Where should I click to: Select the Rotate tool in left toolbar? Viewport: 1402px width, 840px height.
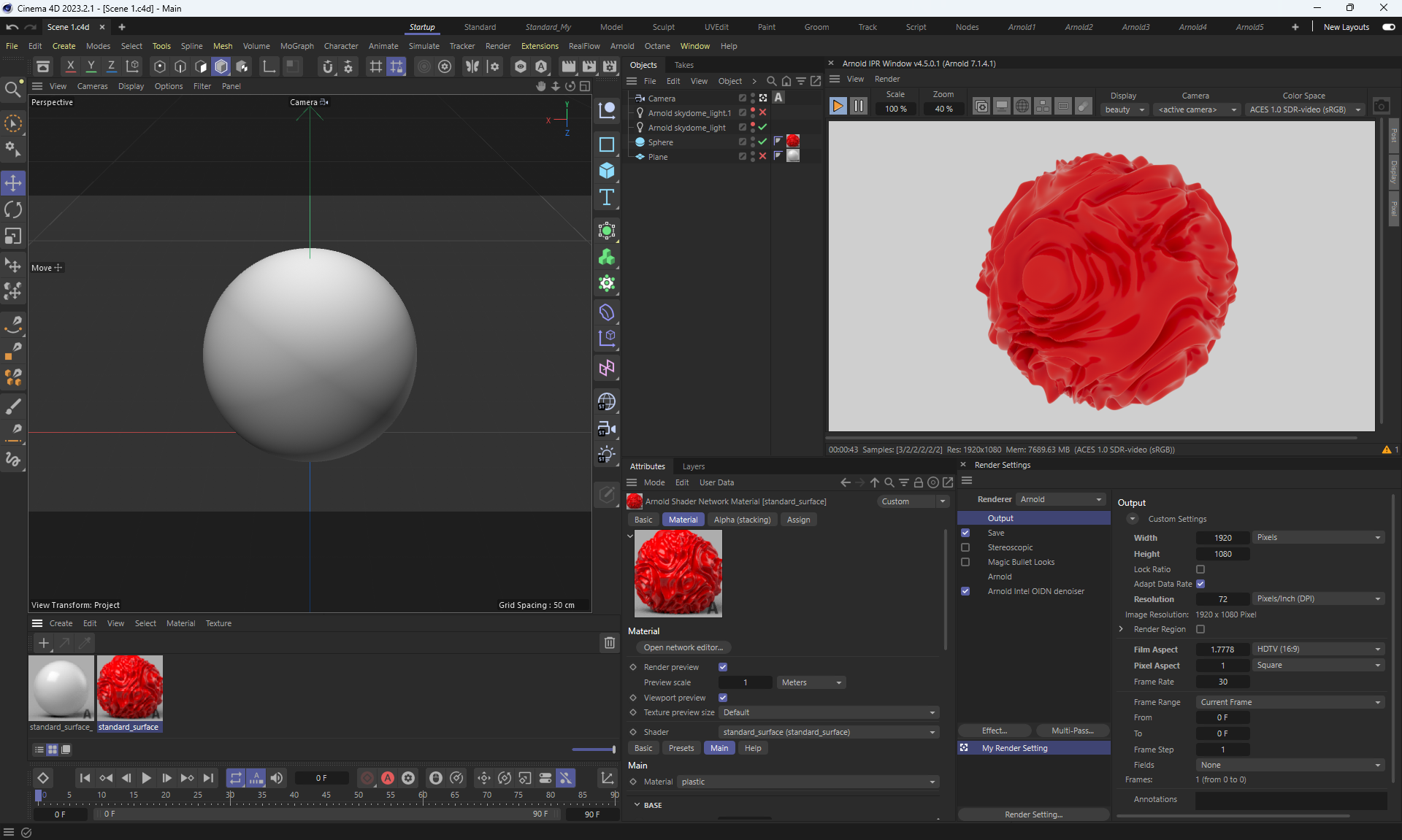[13, 210]
